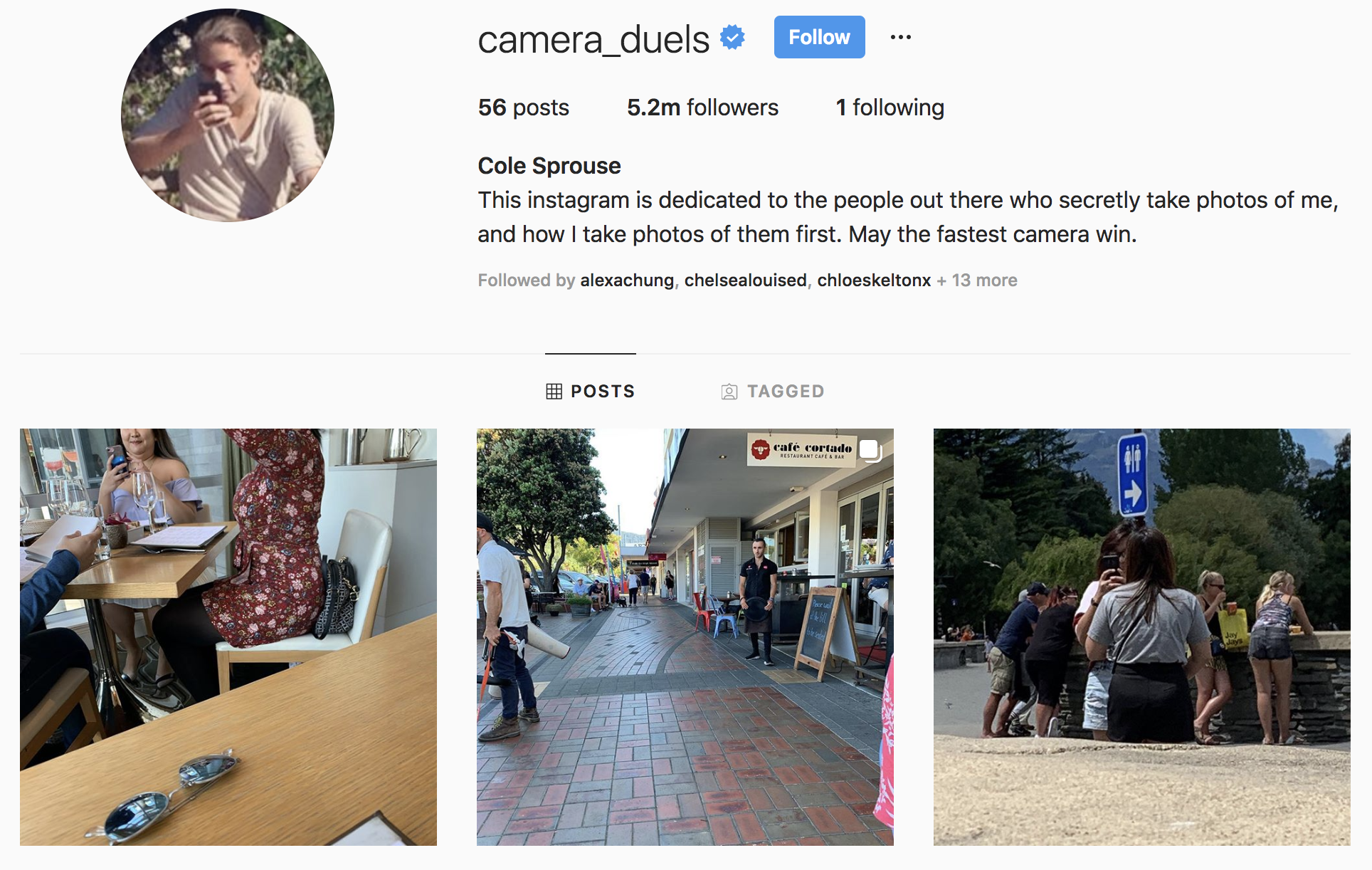Open alexachung's profile link
Viewport: 1372px width, 870px height.
627,281
